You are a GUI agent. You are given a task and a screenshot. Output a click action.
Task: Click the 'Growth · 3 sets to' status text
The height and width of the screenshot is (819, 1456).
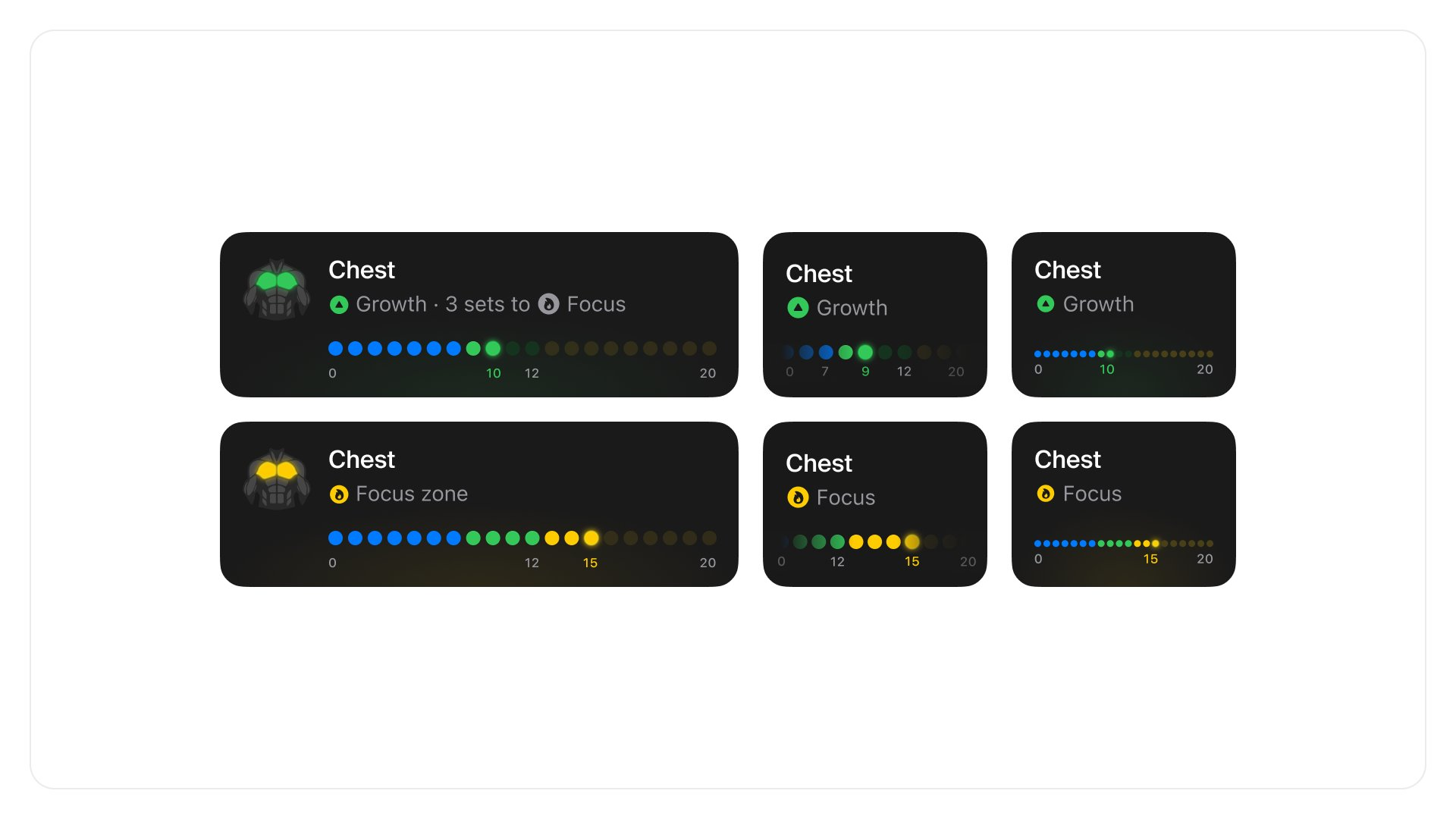click(x=443, y=304)
